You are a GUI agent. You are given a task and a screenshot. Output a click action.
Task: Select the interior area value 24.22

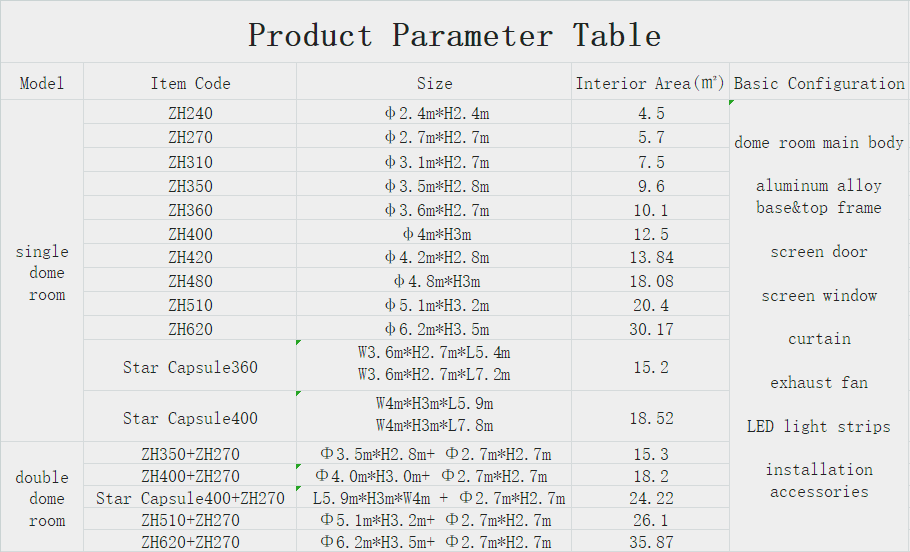(650, 498)
